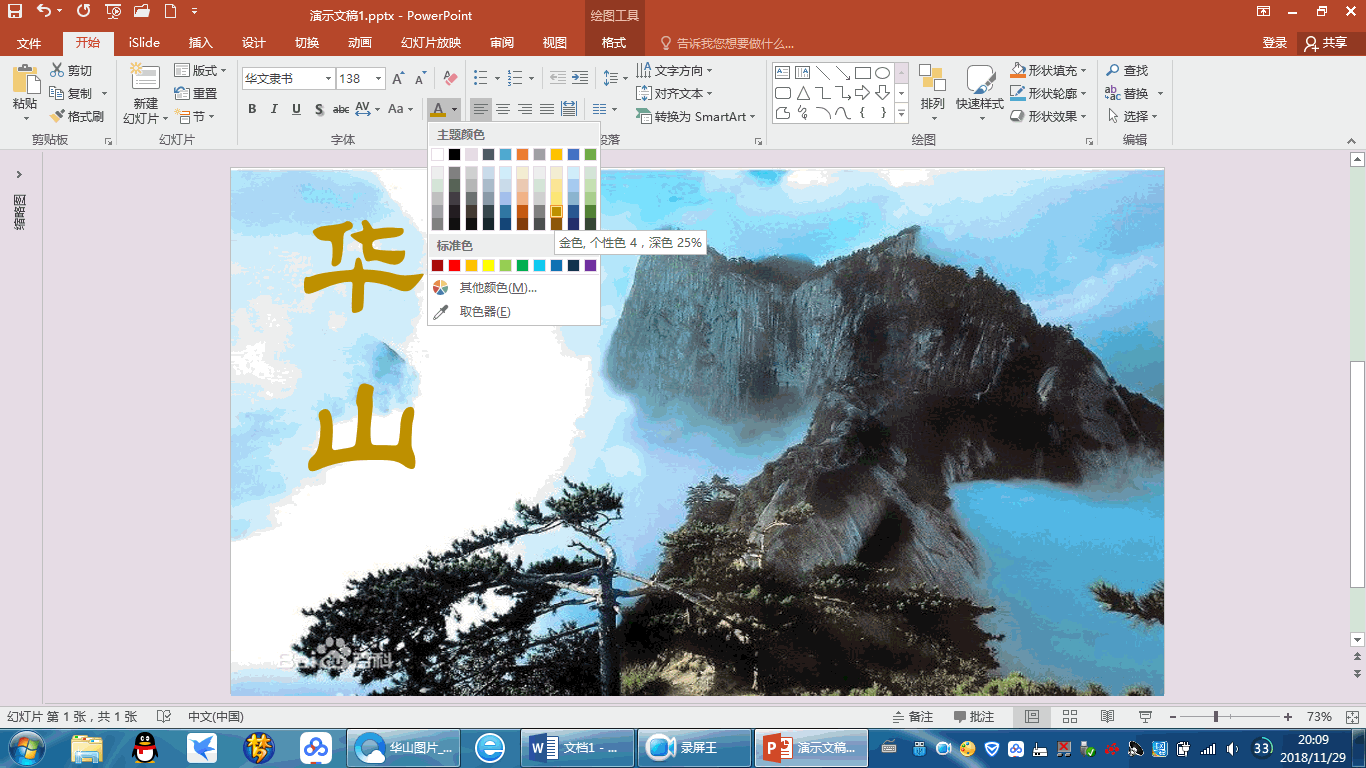
Task: Increase the font size
Action: [x=398, y=78]
